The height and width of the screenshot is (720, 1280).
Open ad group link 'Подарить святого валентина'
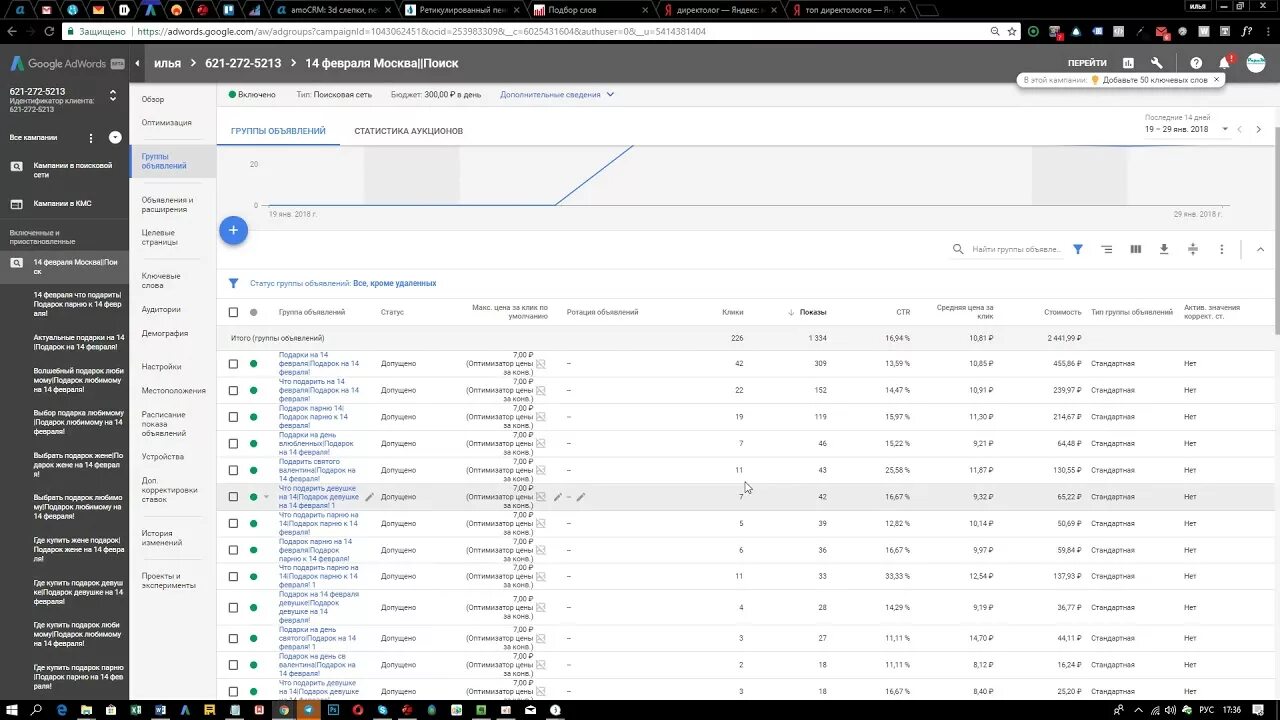317,470
